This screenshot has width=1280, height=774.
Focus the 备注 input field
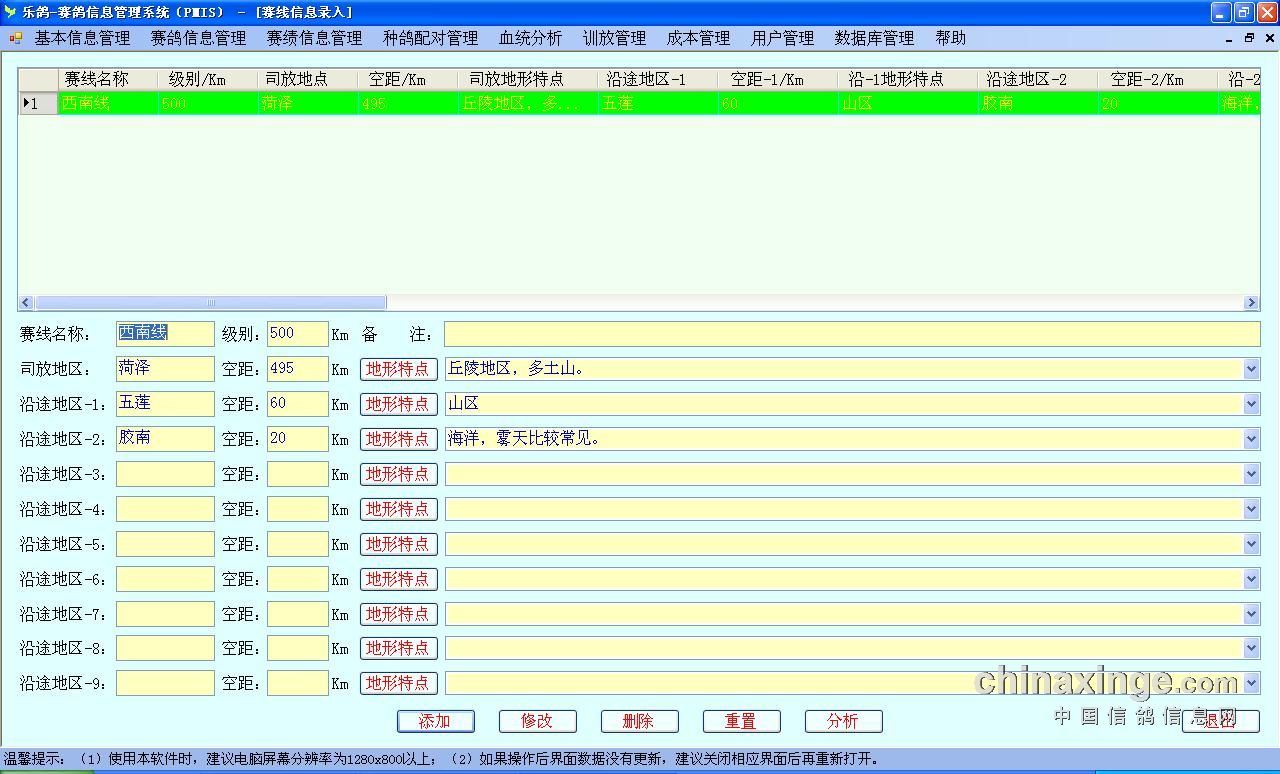point(852,334)
